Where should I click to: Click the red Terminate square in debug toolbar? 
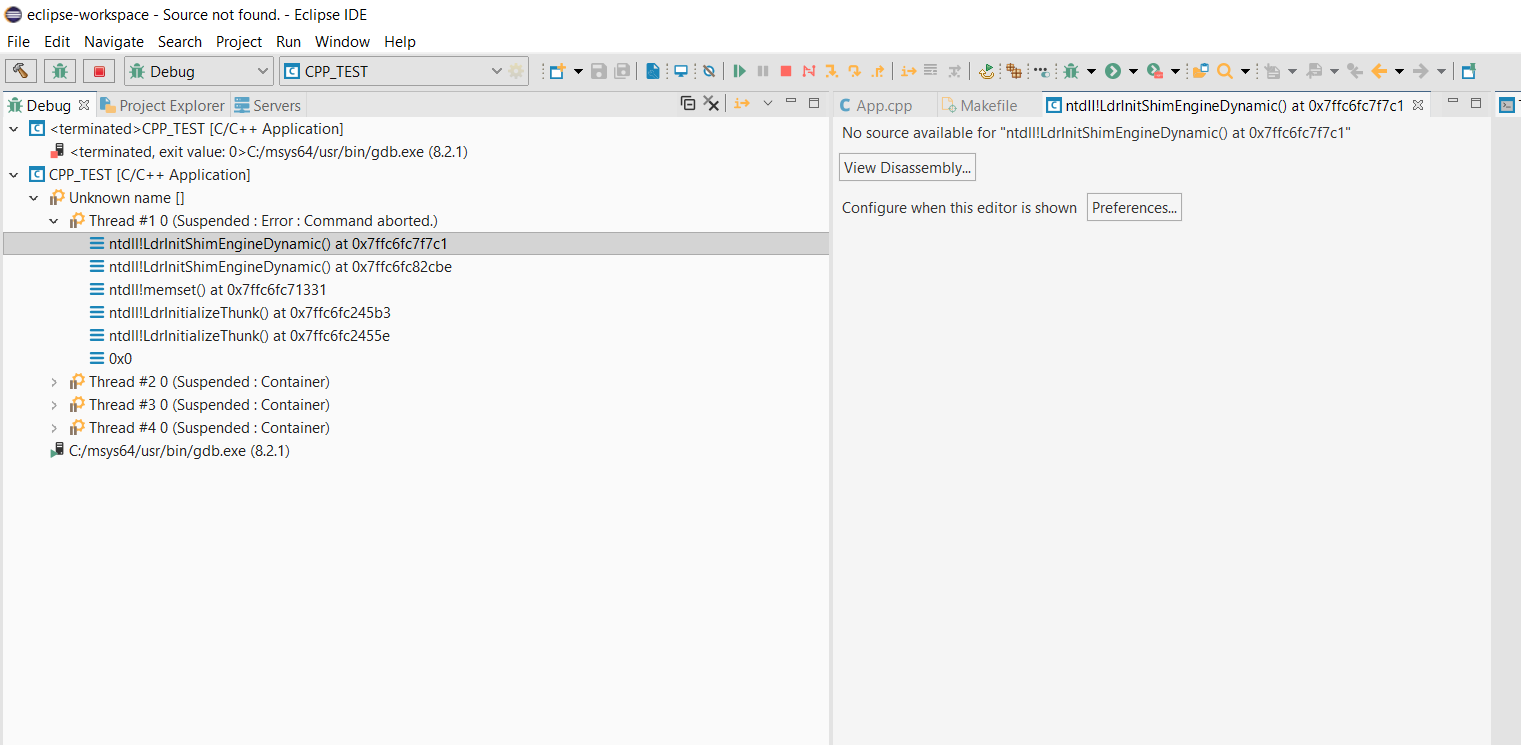786,71
